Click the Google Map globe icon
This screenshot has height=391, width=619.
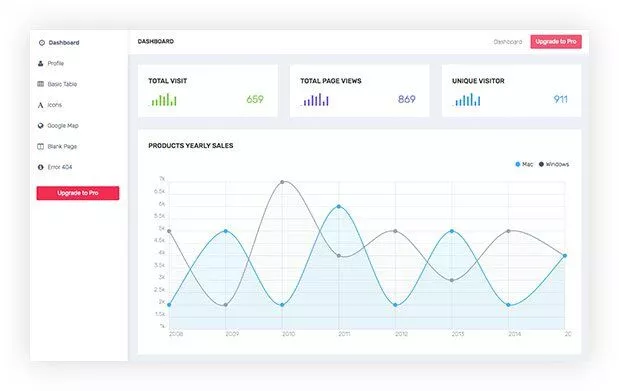(x=40, y=126)
